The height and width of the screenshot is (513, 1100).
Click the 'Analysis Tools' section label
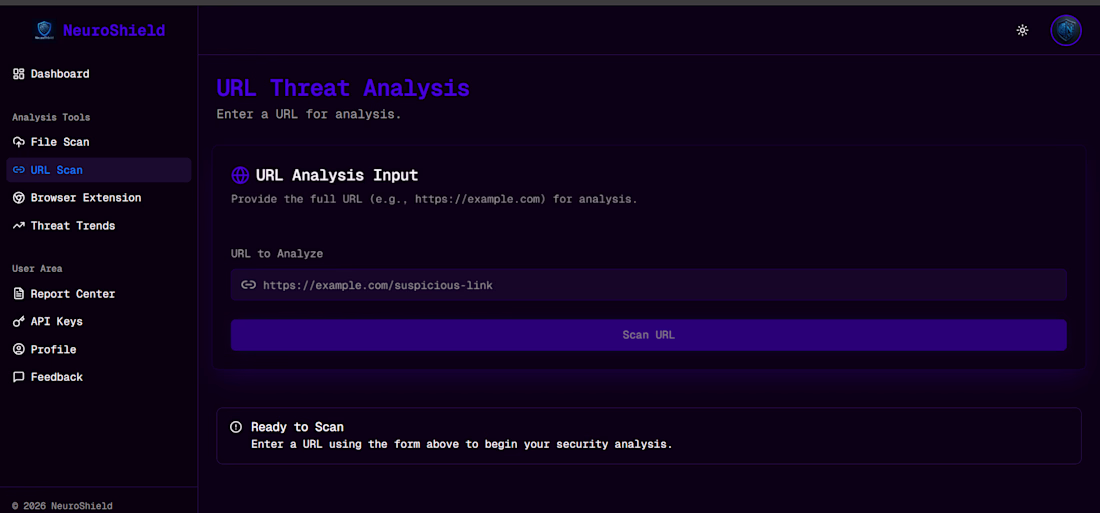point(51,117)
